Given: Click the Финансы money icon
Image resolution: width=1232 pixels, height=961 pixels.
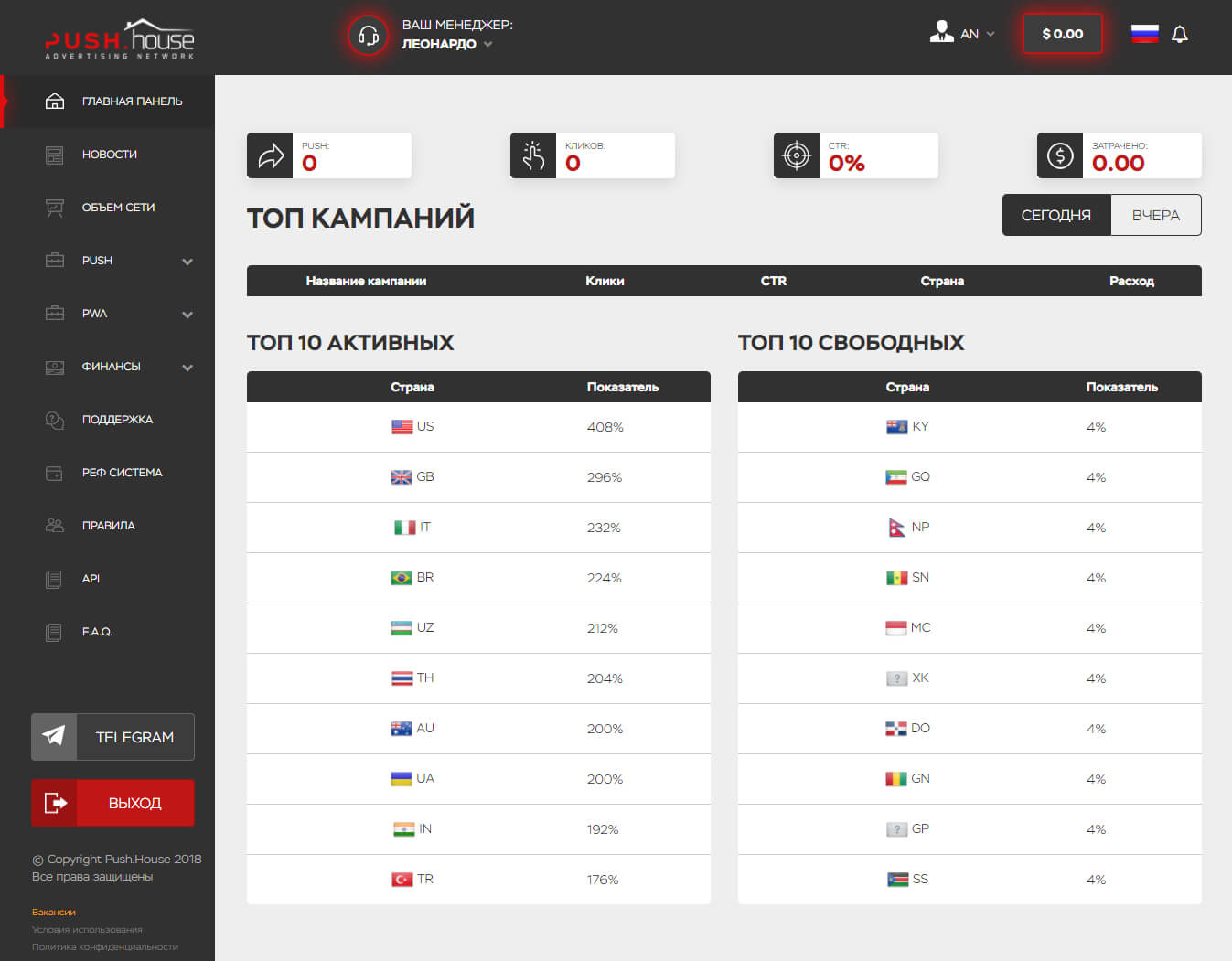Looking at the screenshot, I should [55, 367].
